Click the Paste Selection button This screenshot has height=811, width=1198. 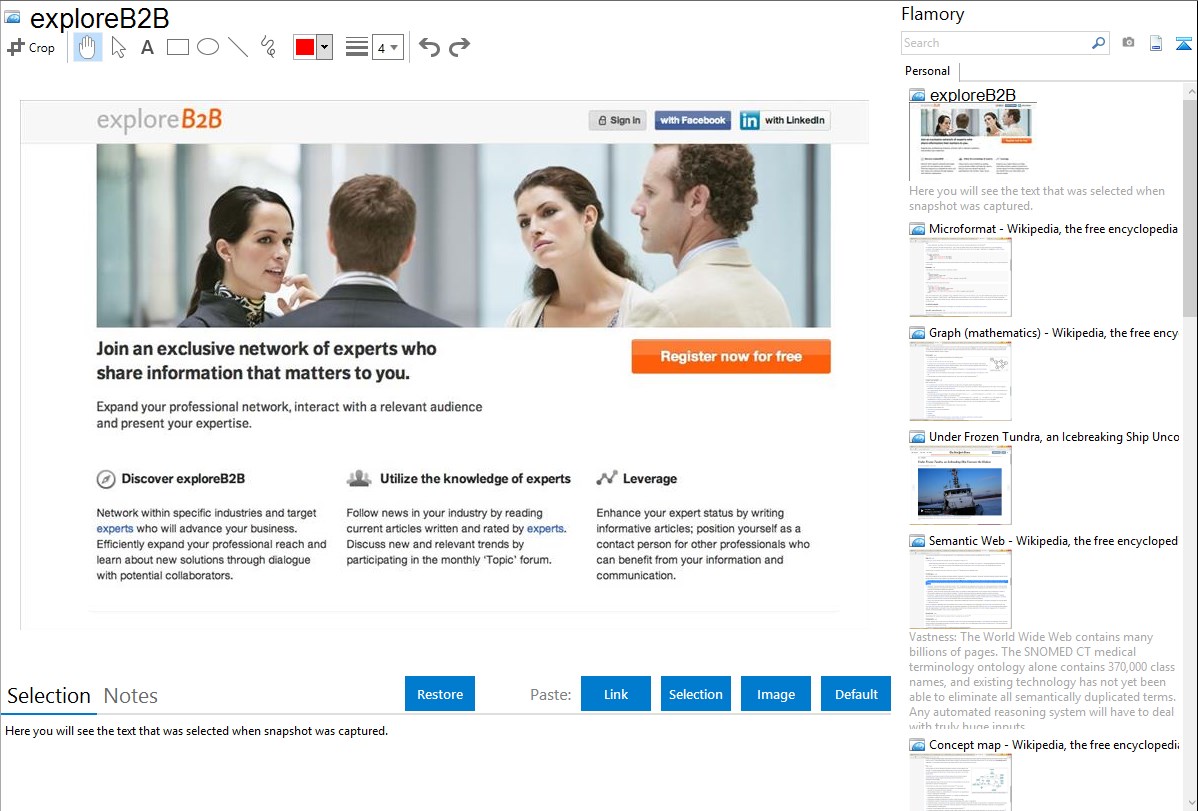click(x=696, y=694)
